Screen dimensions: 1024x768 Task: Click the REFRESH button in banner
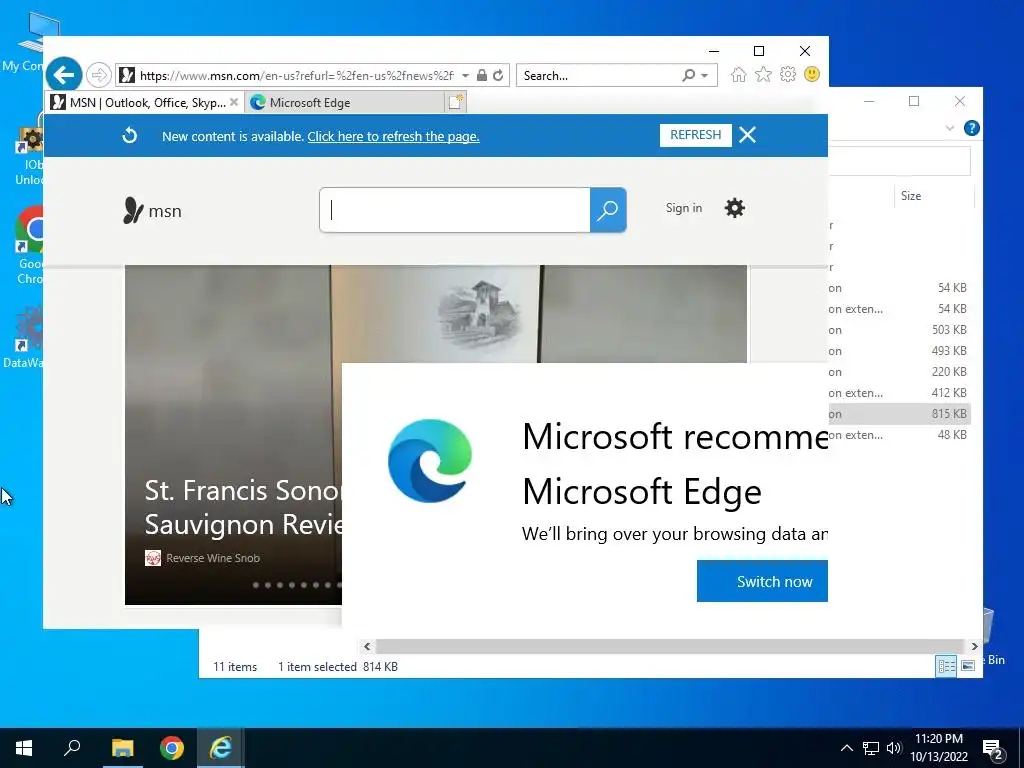pyautogui.click(x=696, y=135)
